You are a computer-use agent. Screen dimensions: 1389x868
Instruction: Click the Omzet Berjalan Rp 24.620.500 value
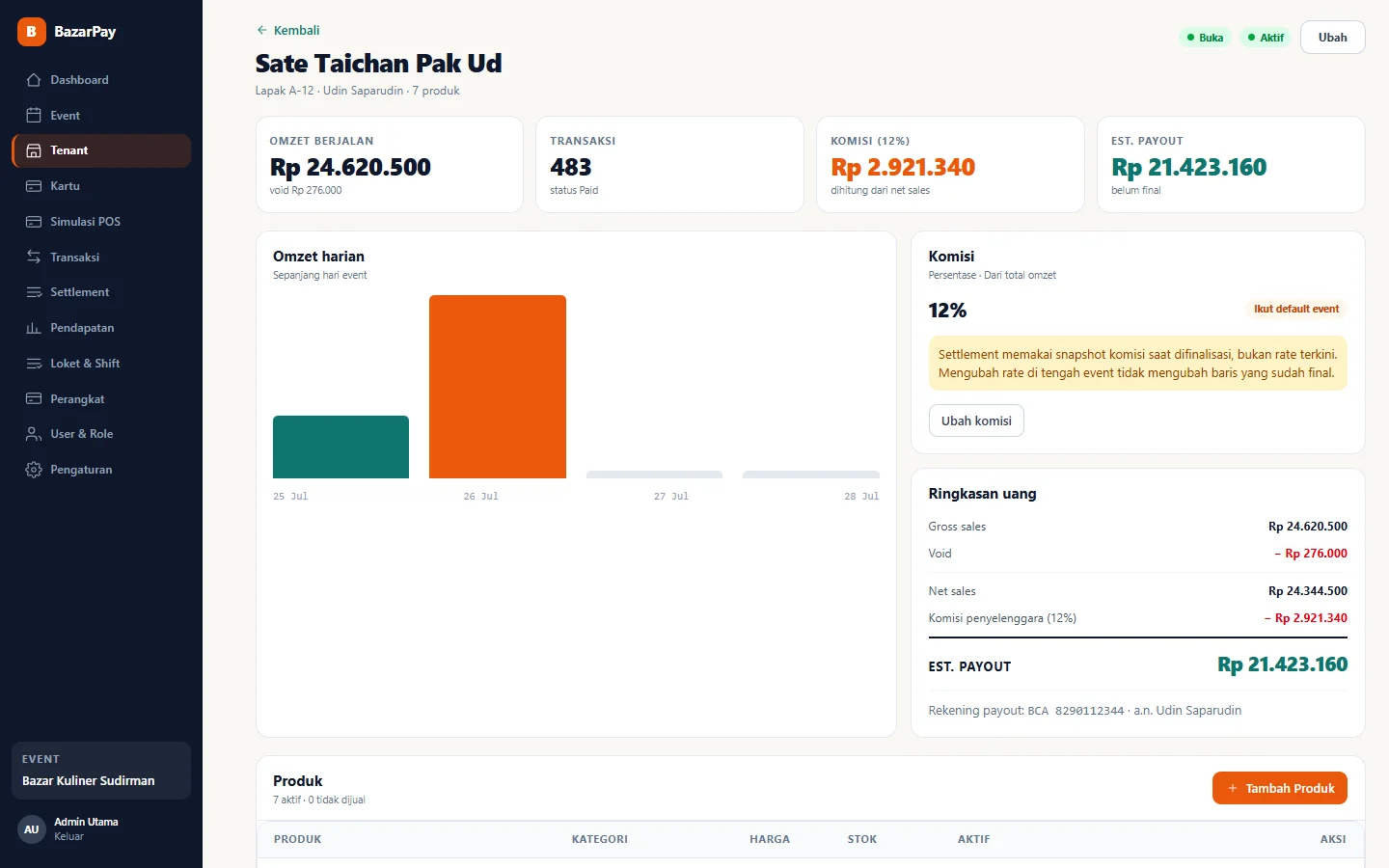(x=350, y=167)
